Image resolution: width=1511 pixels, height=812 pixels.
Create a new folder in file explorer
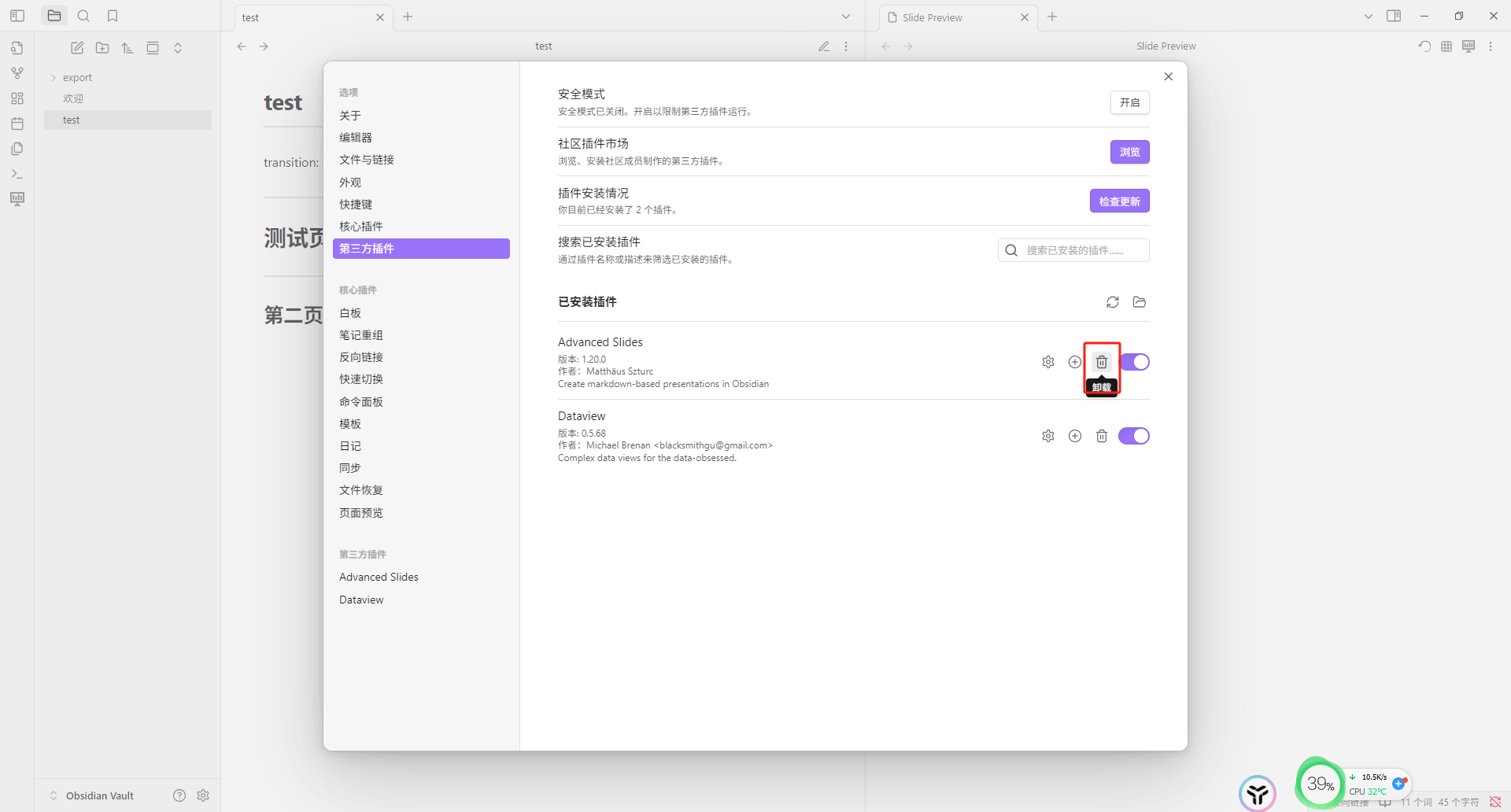tap(102, 47)
